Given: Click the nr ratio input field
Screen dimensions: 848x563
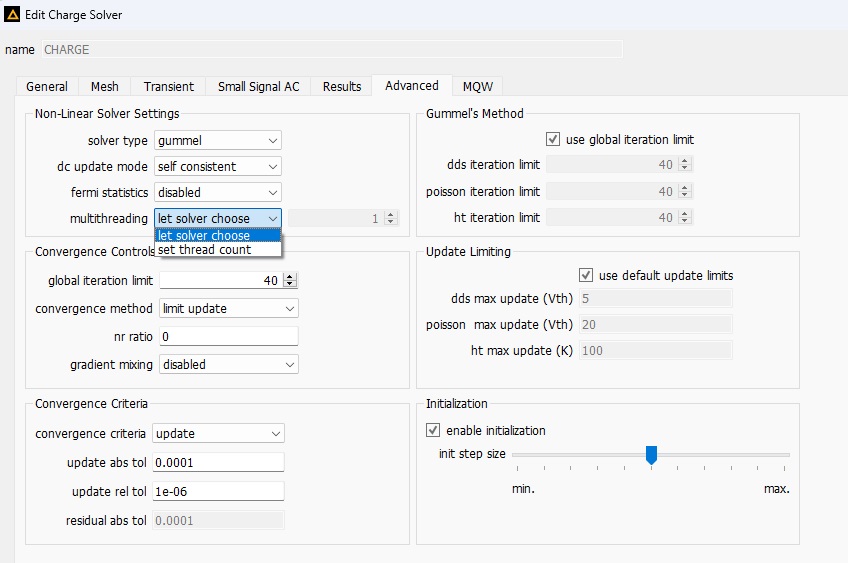Looking at the screenshot, I should [x=228, y=337].
